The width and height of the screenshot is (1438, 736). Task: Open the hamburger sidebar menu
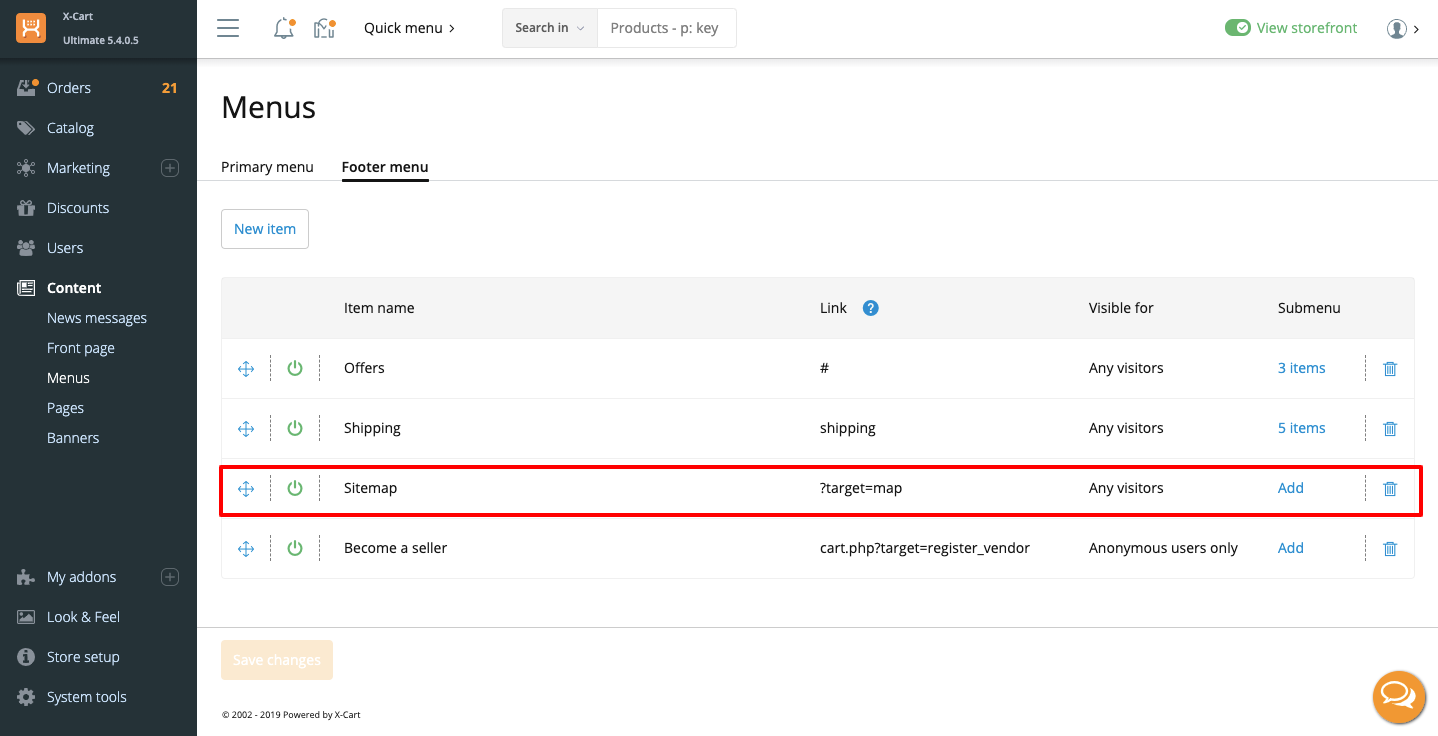click(x=228, y=28)
